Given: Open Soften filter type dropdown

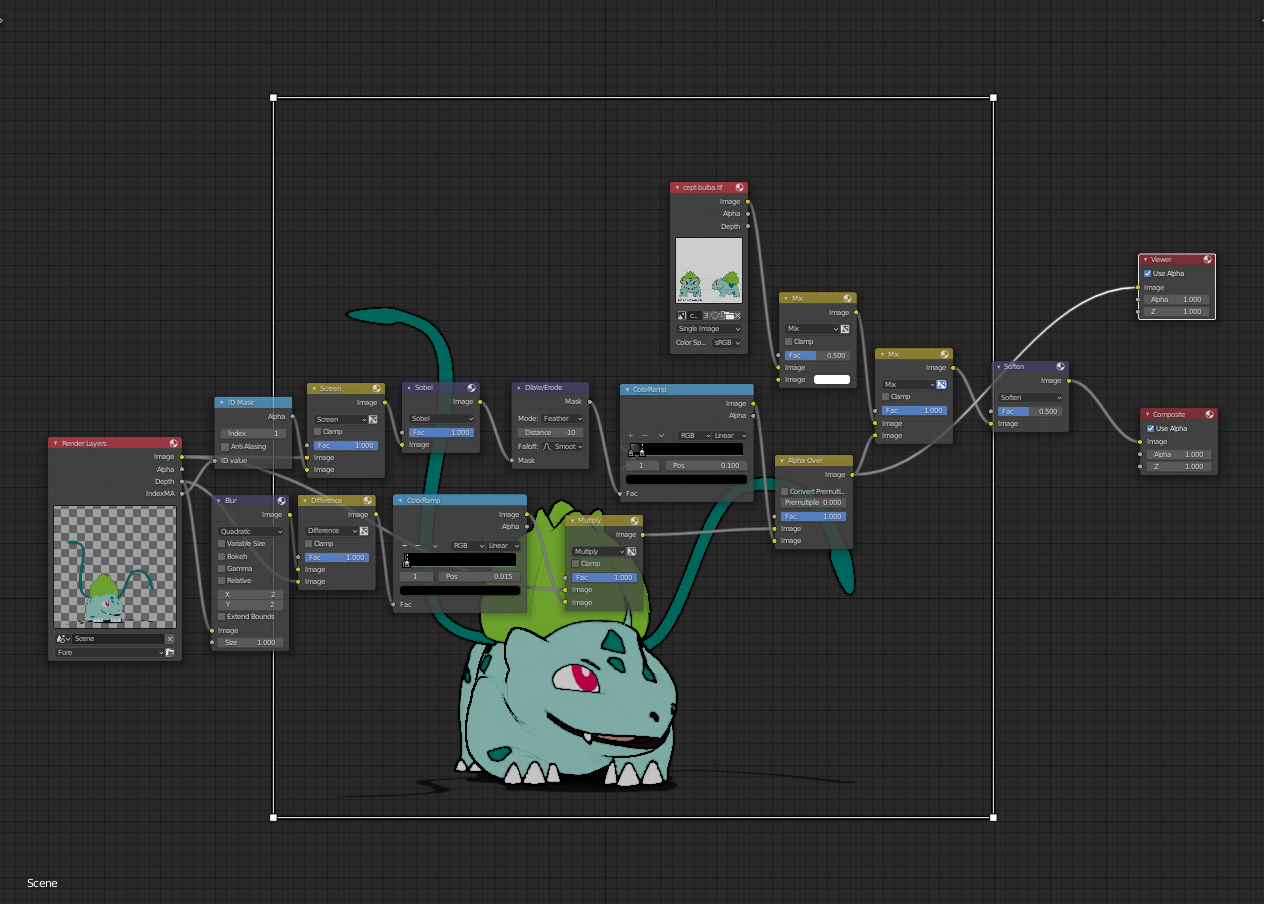Looking at the screenshot, I should pos(1030,397).
